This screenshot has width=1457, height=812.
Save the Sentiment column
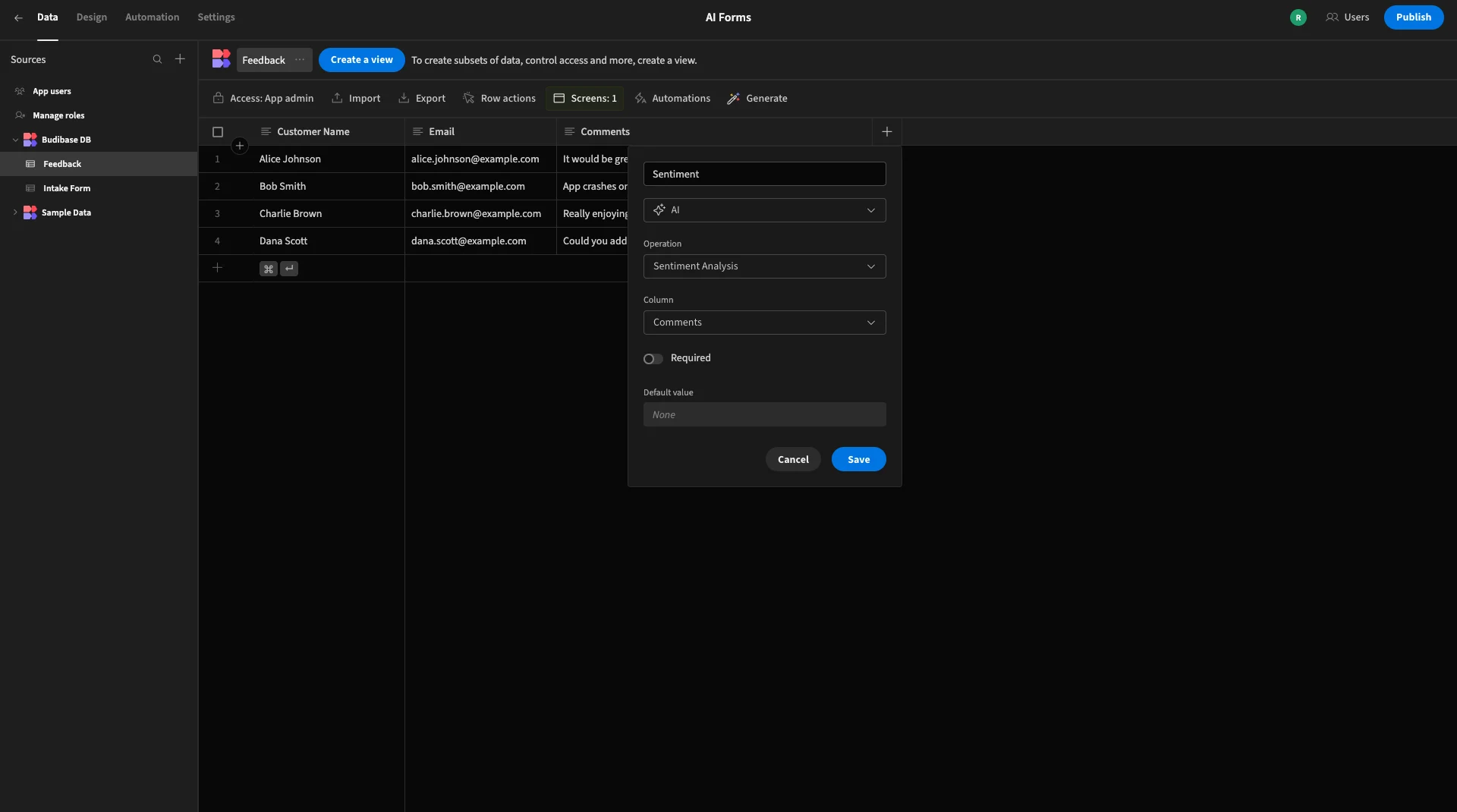coord(858,459)
